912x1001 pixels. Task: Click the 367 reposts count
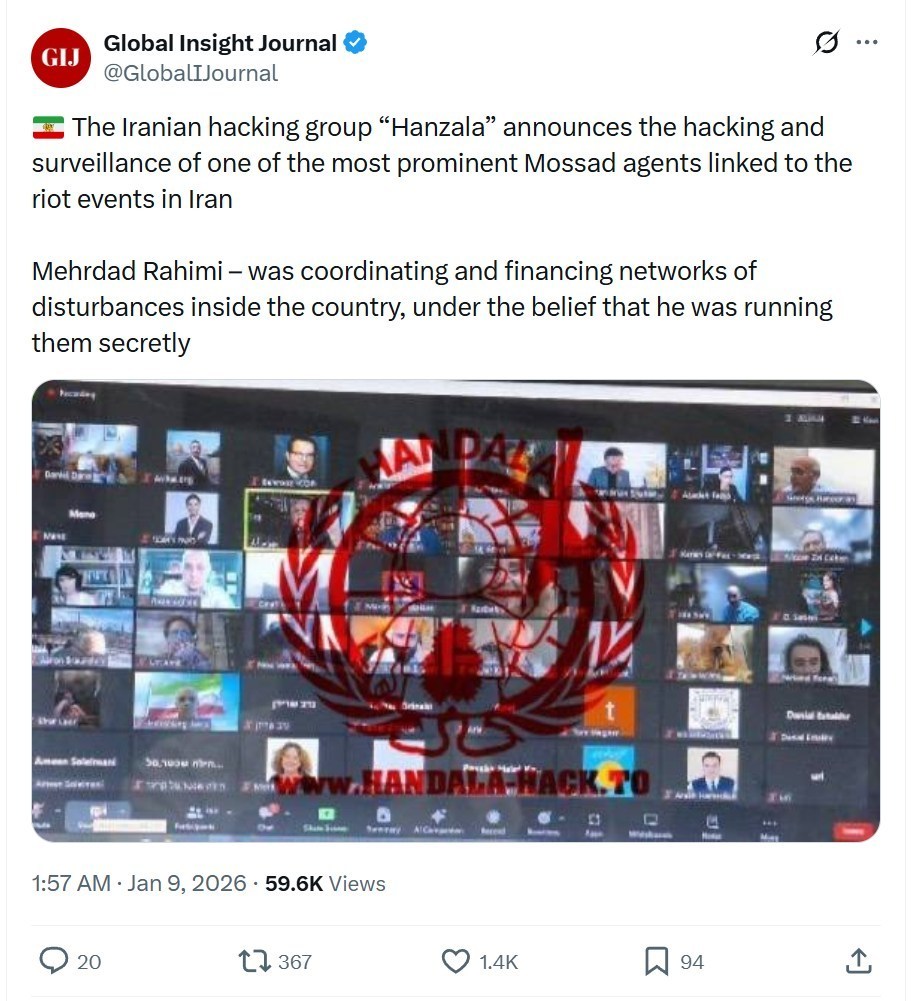pyautogui.click(x=295, y=961)
